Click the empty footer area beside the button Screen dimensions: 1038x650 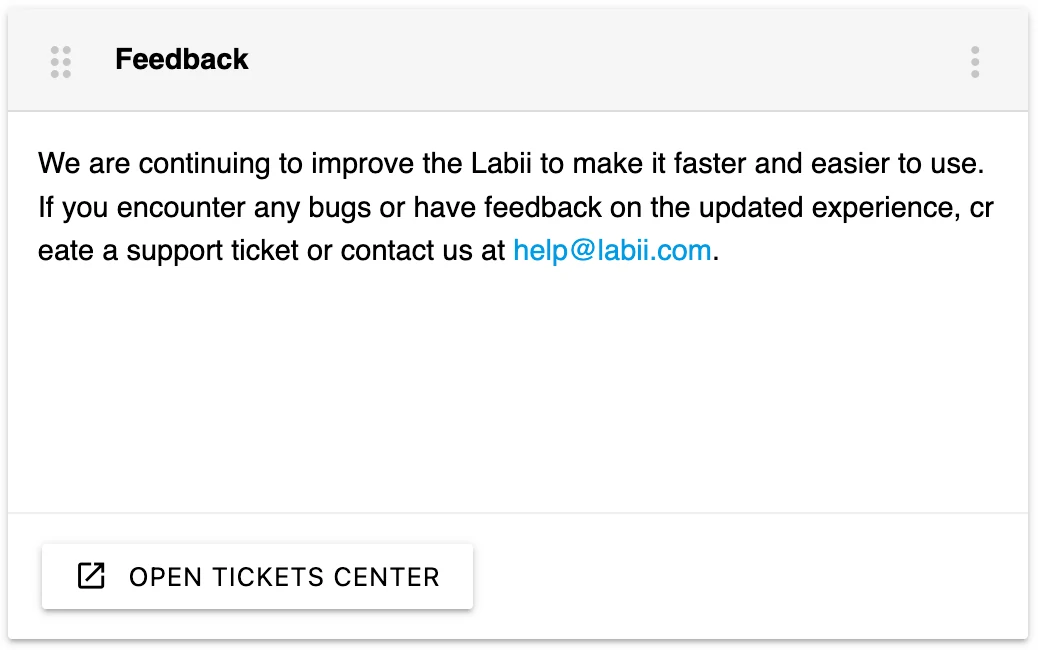750,576
